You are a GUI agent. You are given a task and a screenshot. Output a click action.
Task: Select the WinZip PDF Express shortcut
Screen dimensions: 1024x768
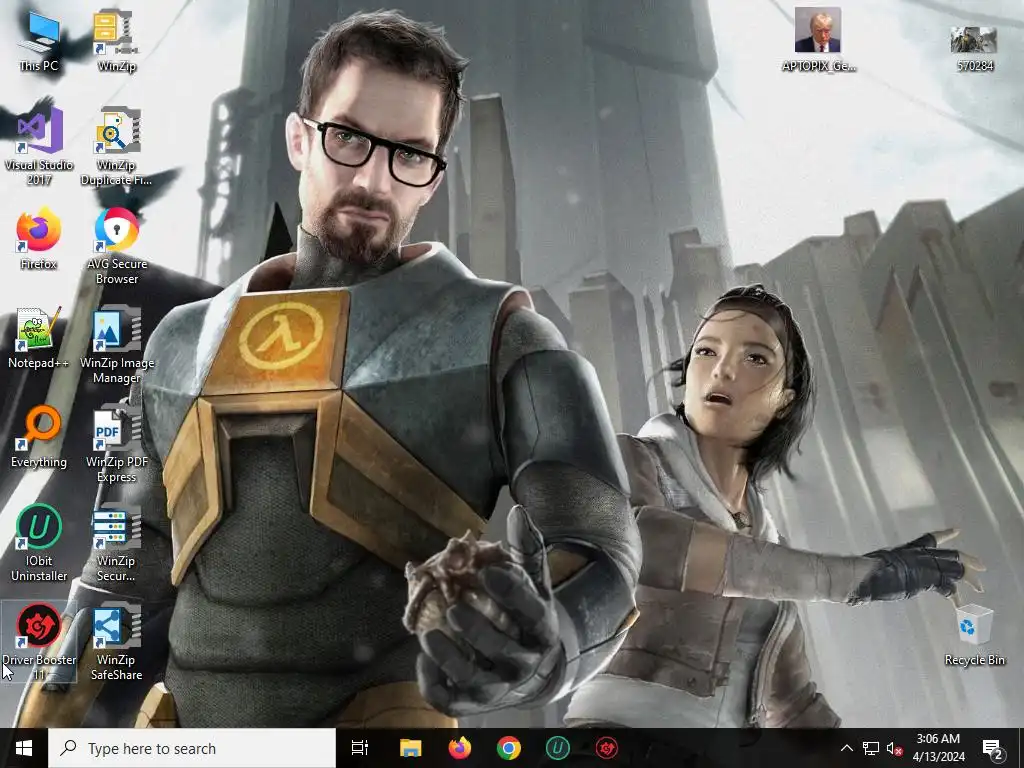pos(116,445)
